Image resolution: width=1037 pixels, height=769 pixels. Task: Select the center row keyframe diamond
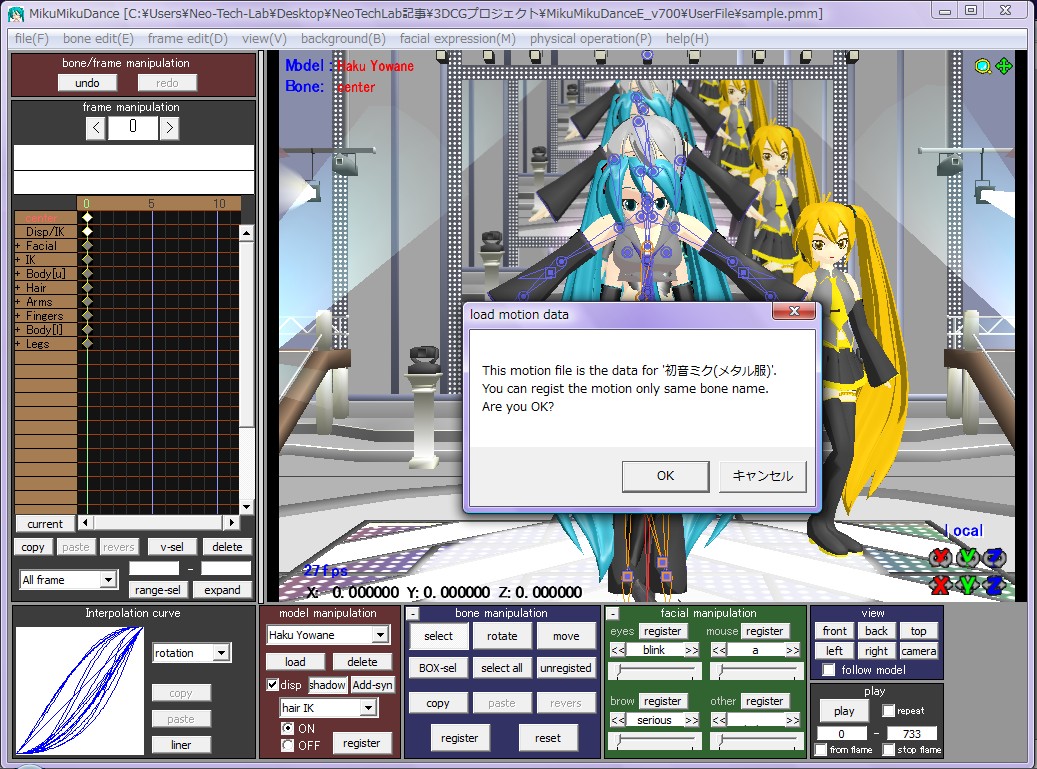pyautogui.click(x=87, y=218)
